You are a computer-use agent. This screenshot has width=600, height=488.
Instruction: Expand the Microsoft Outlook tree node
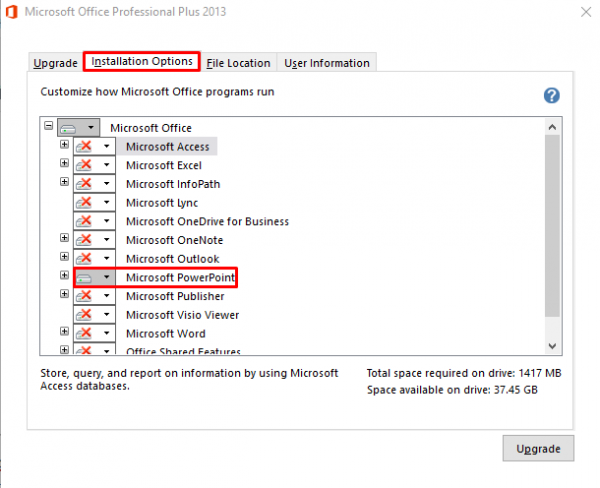pos(64,258)
